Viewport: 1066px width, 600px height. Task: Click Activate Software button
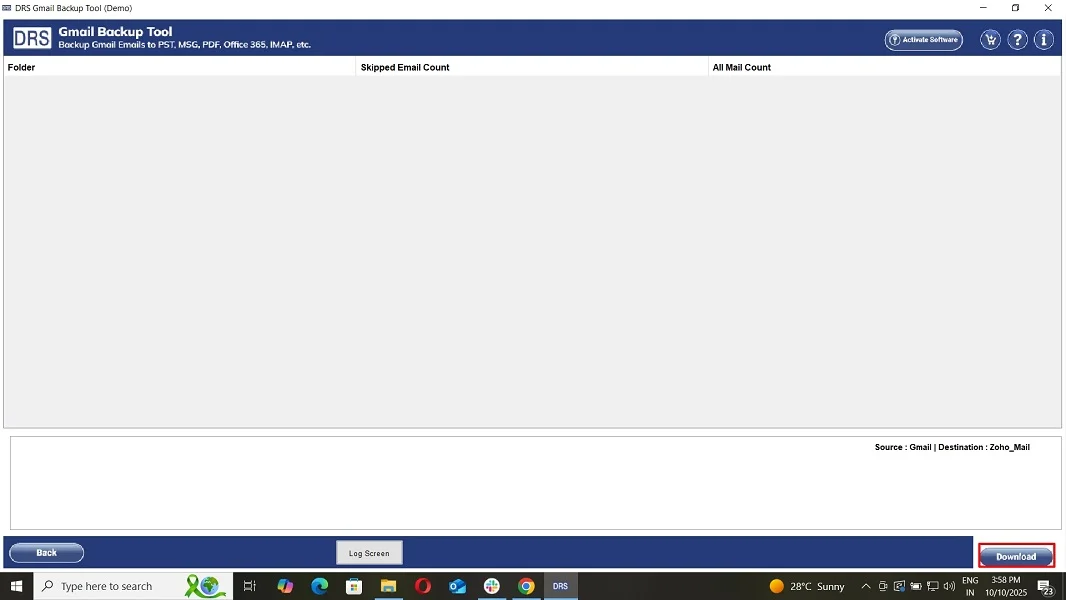(923, 39)
